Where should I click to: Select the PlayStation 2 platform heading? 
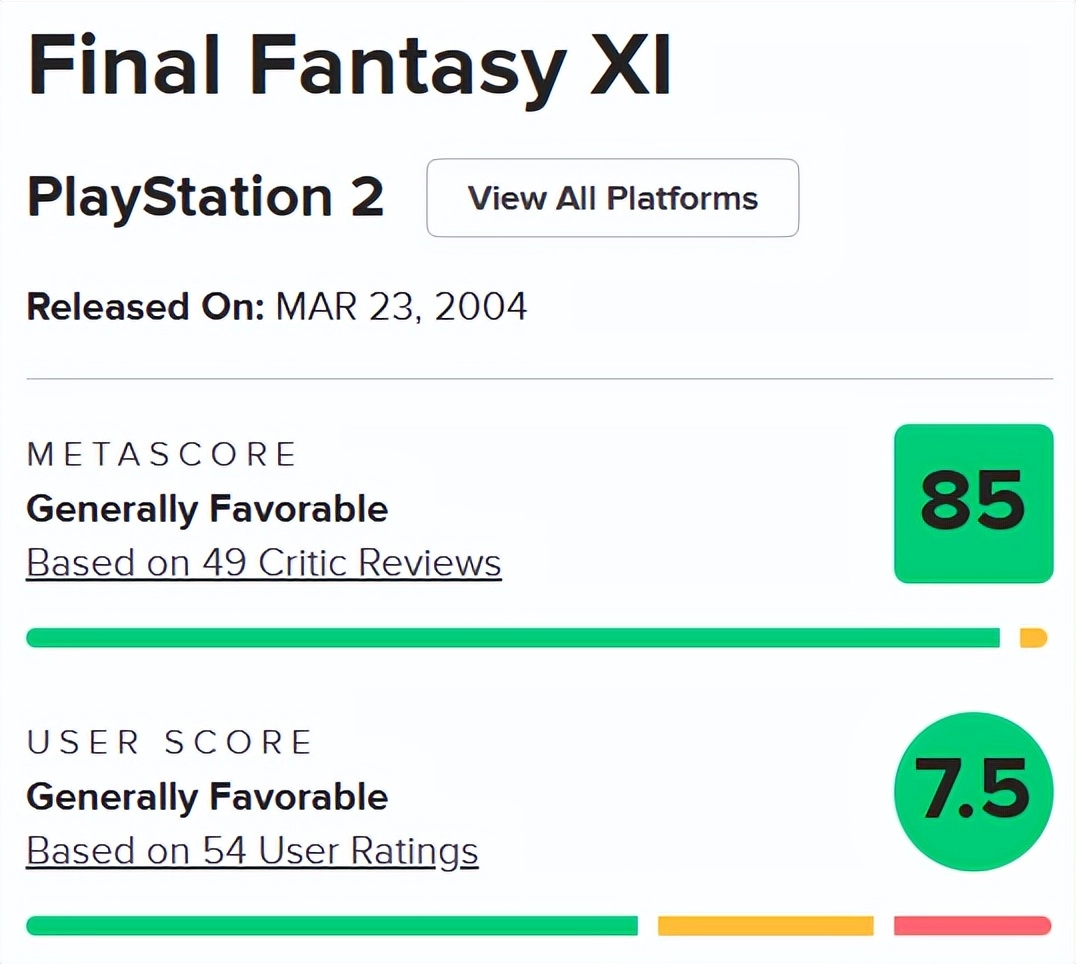[205, 197]
